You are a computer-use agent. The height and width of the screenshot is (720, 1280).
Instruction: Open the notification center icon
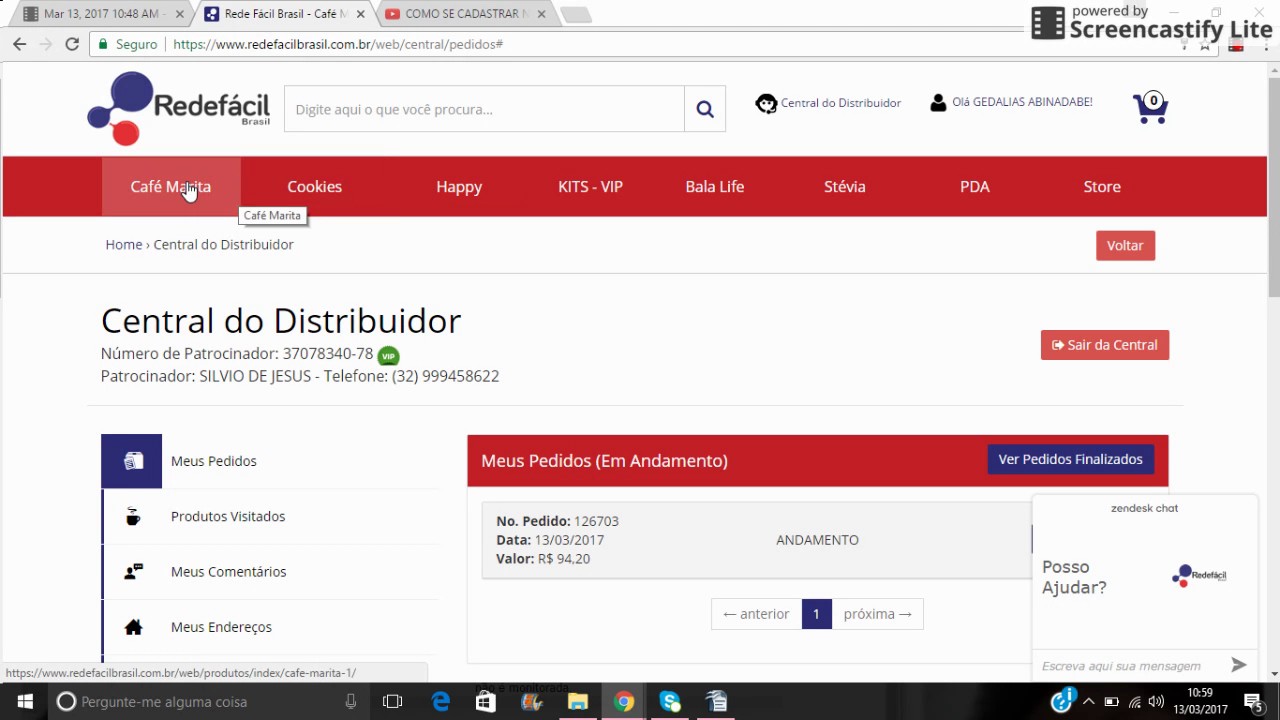pyautogui.click(x=1252, y=701)
